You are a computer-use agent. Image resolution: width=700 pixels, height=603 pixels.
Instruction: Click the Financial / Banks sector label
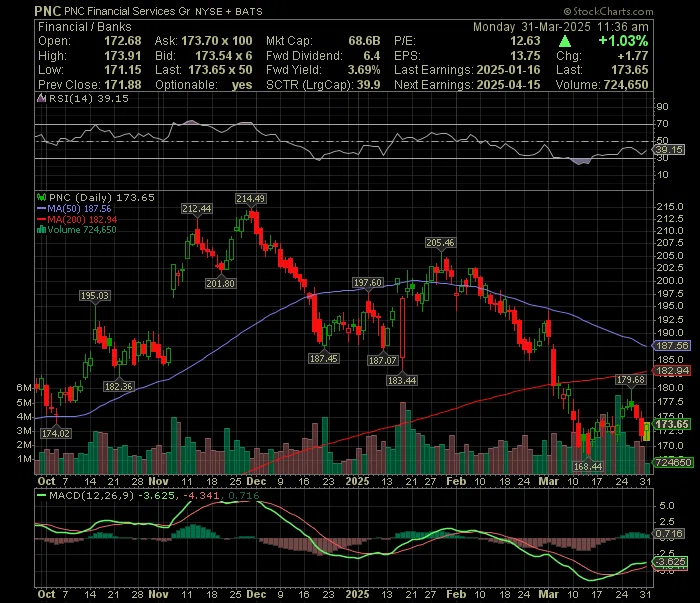[x=84, y=27]
